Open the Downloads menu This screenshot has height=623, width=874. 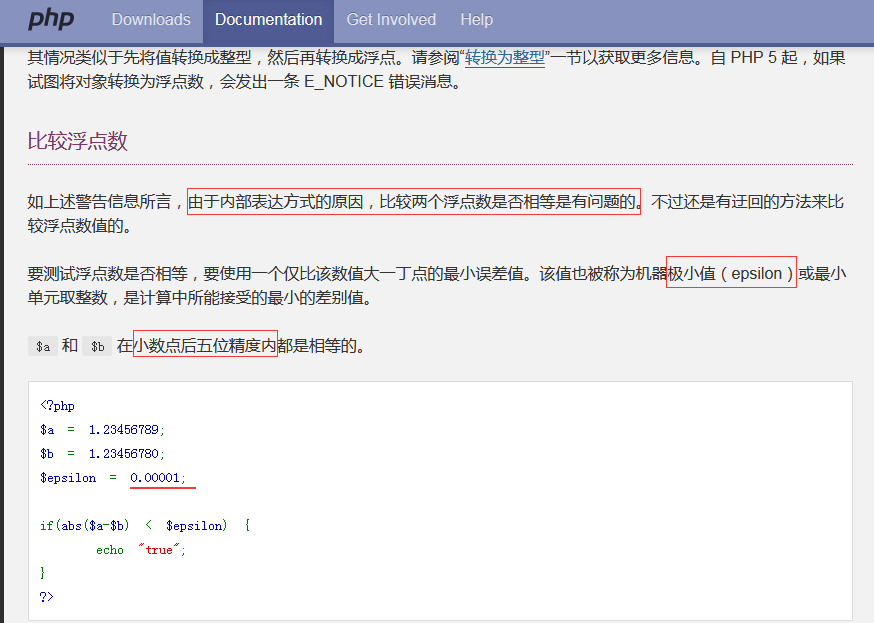[151, 20]
